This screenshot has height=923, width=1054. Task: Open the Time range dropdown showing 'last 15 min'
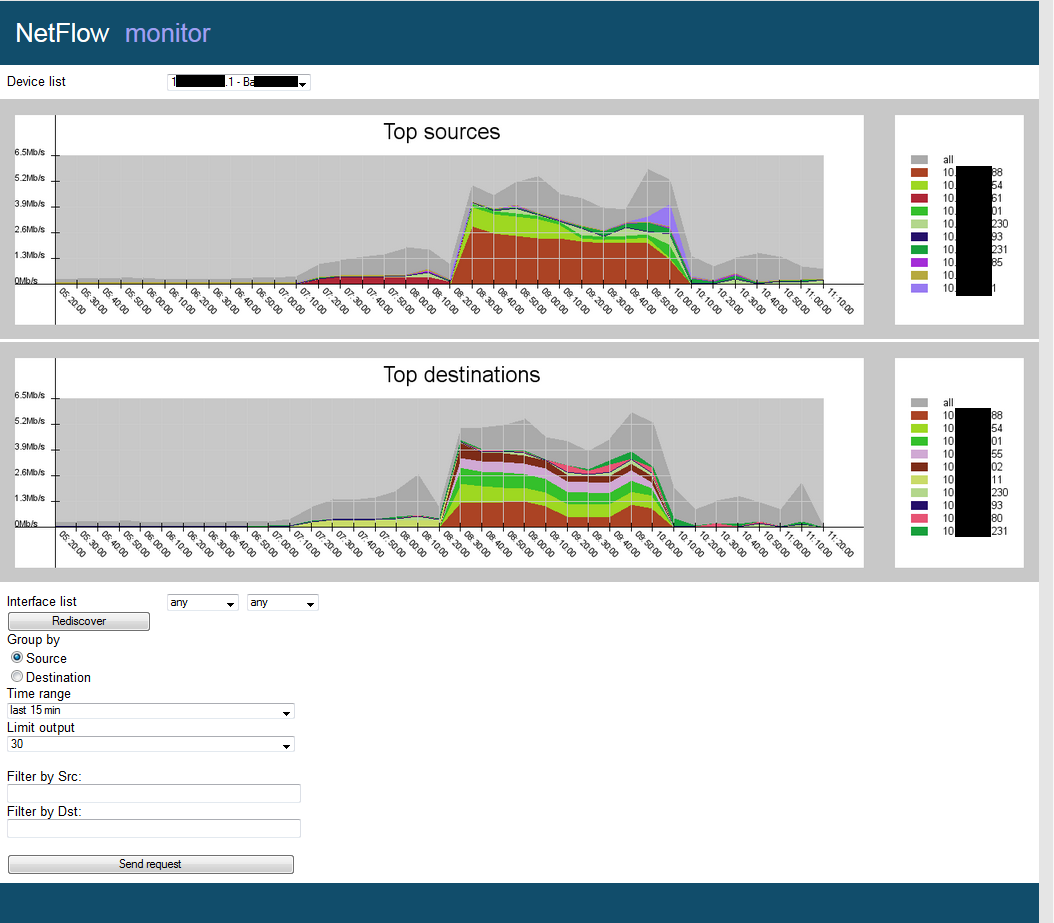click(150, 711)
